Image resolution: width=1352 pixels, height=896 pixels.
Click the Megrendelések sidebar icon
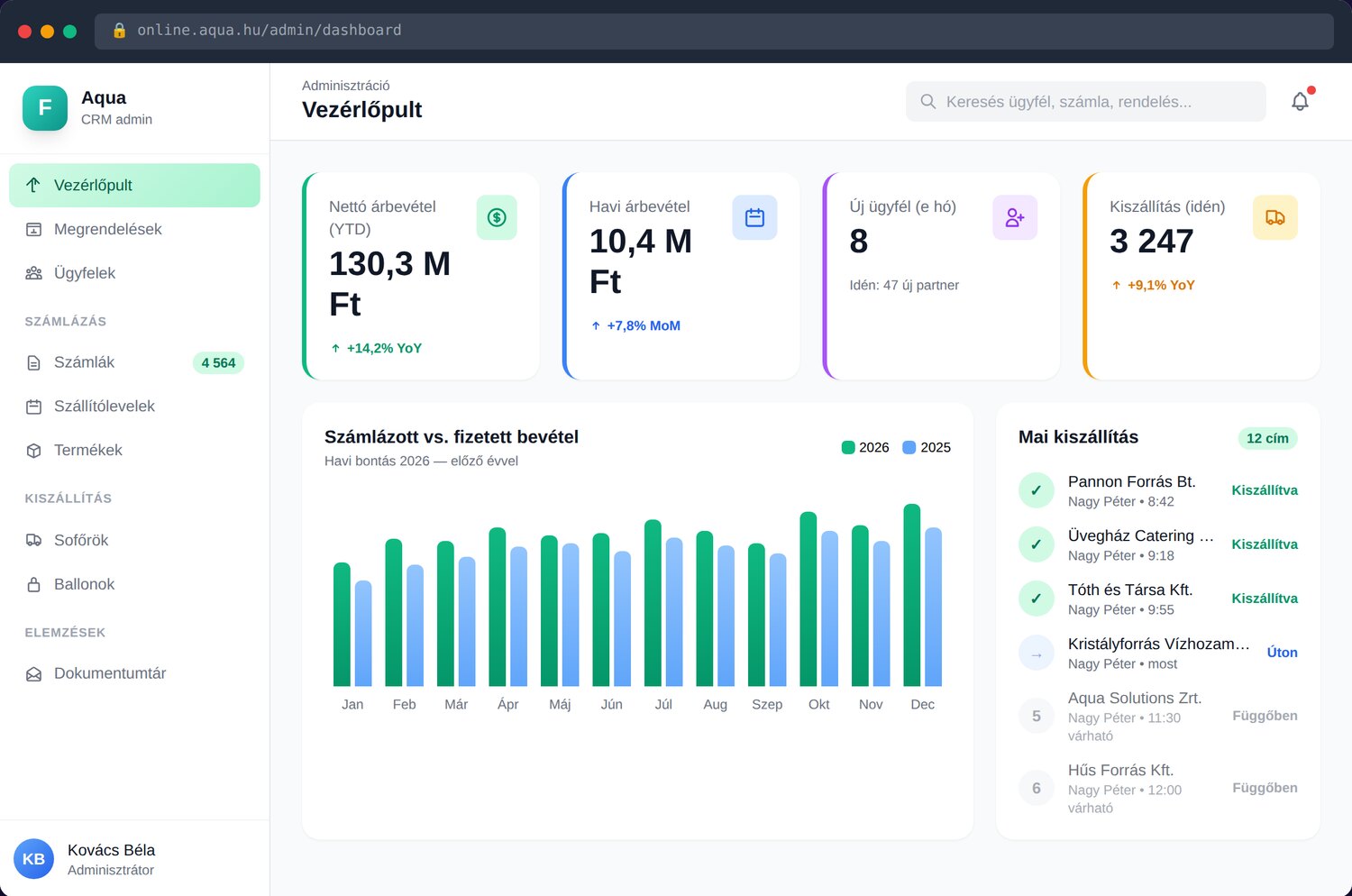33,229
